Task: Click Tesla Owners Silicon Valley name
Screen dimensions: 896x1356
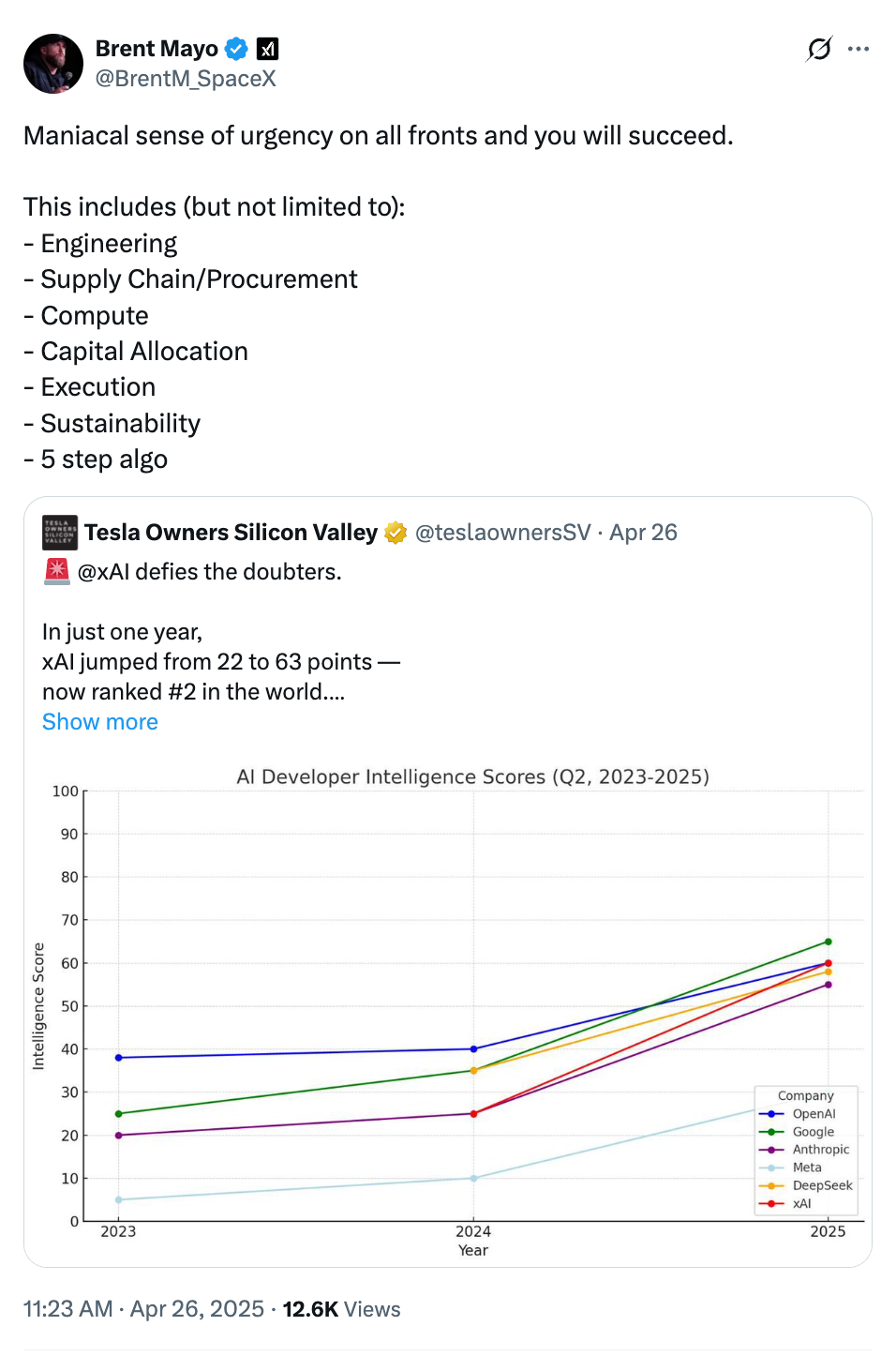Action: 231,533
